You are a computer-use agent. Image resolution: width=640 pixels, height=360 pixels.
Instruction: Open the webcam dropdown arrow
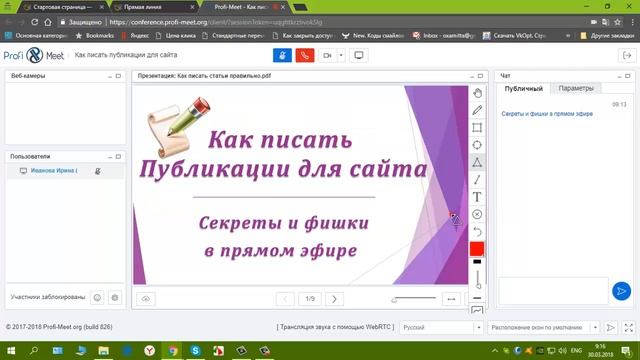(341, 56)
